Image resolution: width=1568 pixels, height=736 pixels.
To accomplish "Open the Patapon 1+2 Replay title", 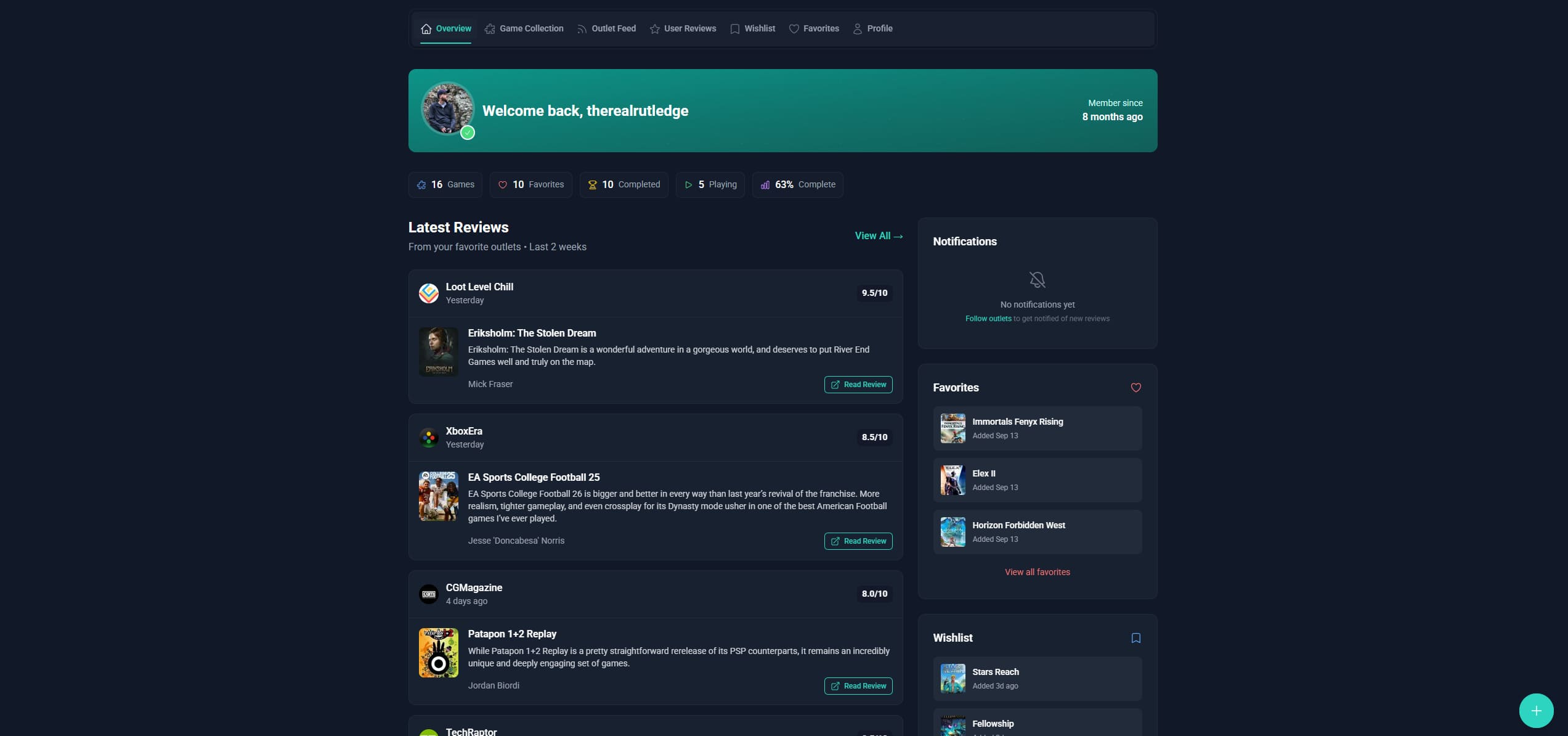I will [x=512, y=634].
